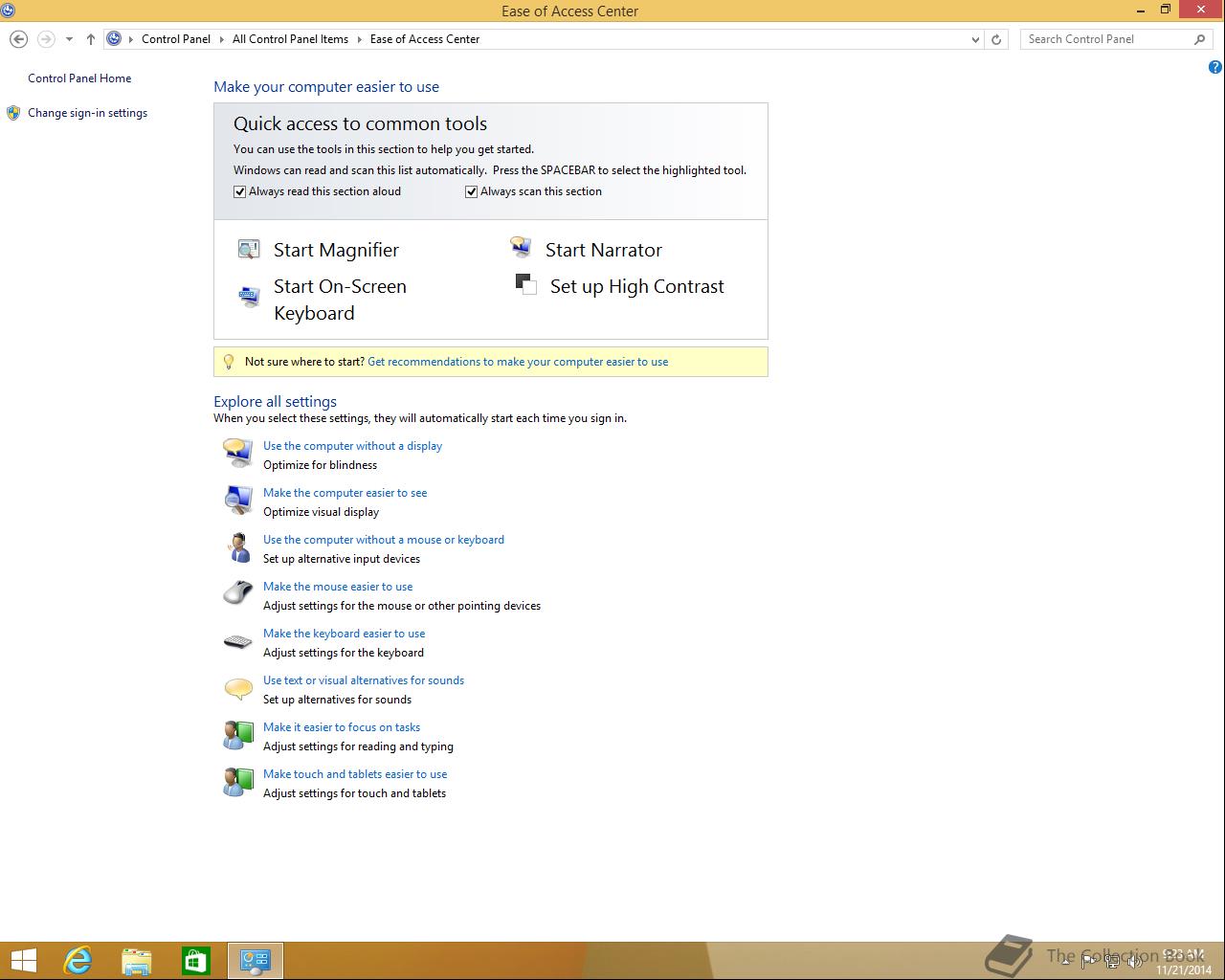
Task: Click the search magnifier icon in Search Control Panel
Action: (1199, 39)
